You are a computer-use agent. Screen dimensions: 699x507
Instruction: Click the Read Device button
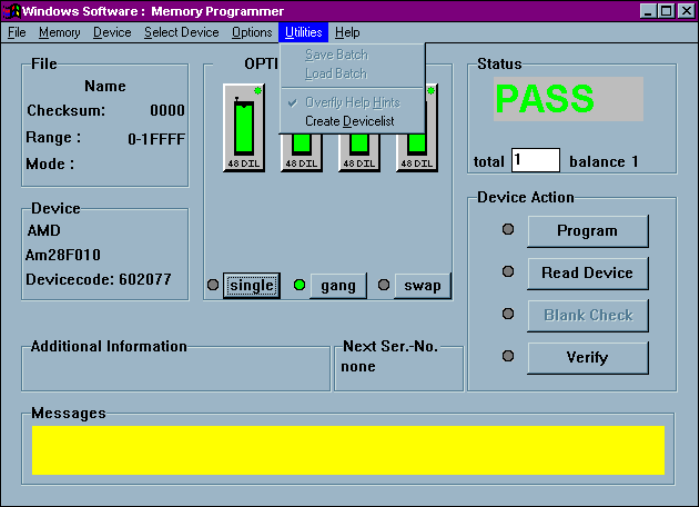tap(588, 273)
